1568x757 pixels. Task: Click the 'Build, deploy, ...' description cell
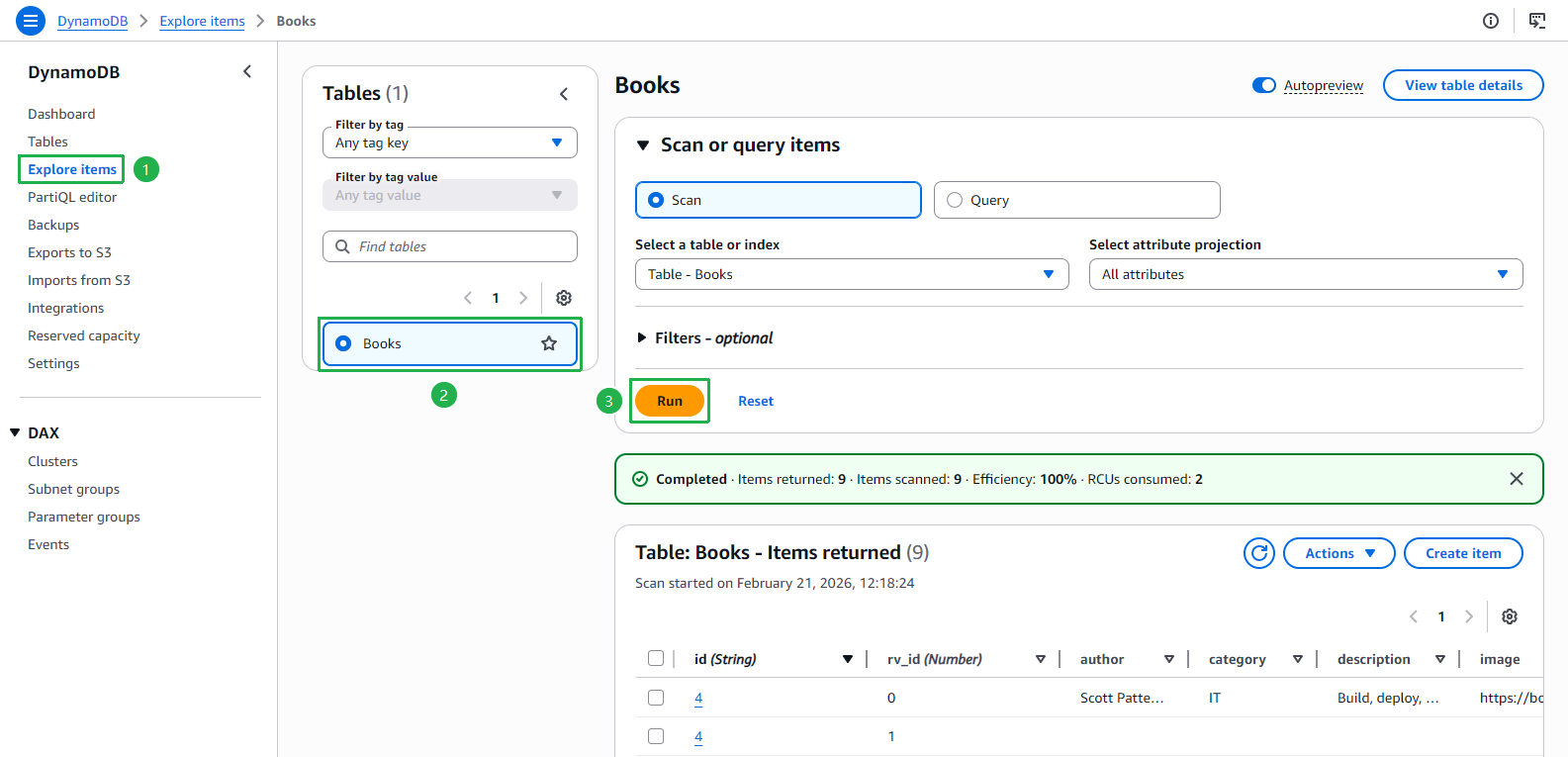point(1388,698)
